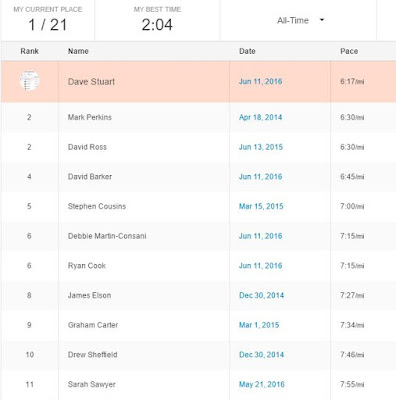396x400 pixels.
Task: Open James Elson's Dec 30, 2014 activity
Action: (x=261, y=295)
